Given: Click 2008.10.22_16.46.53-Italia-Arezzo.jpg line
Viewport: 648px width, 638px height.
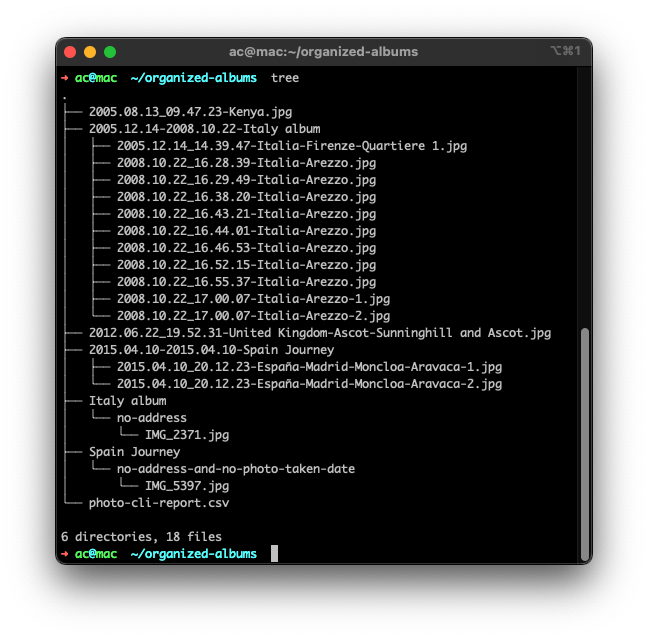Looking at the screenshot, I should 246,248.
